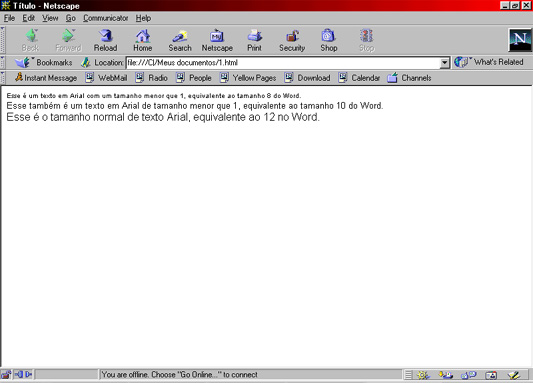Click the text line 'Esse é o tamanho normal'
The height and width of the screenshot is (383, 533).
(163, 117)
